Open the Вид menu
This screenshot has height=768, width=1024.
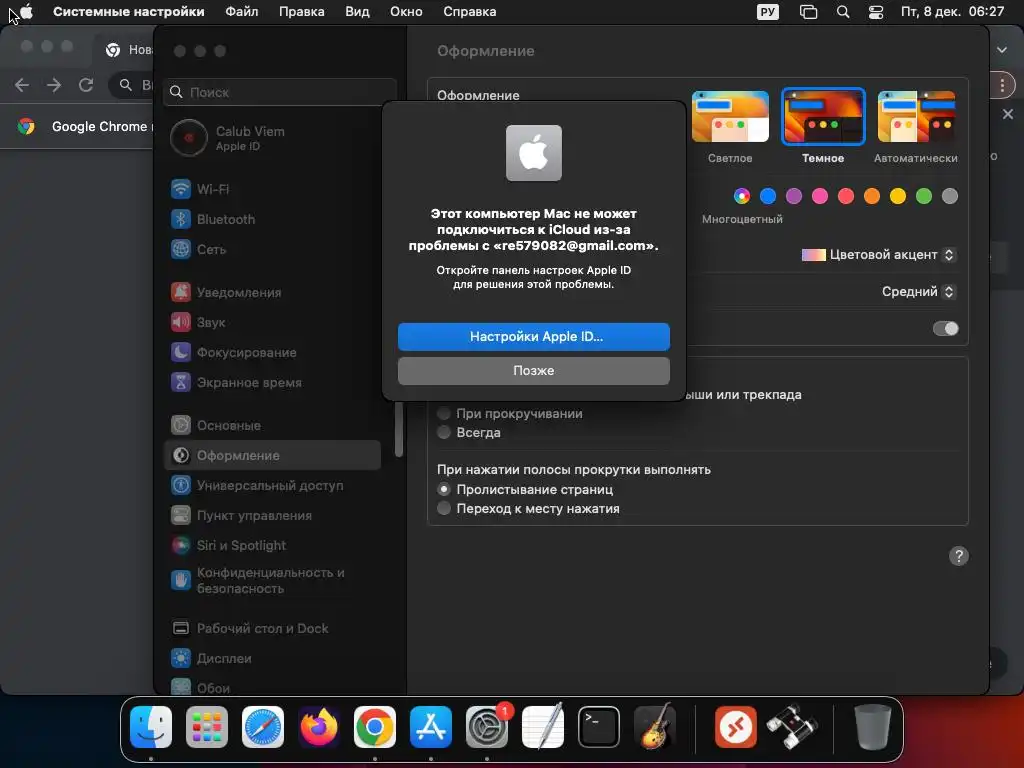(357, 12)
